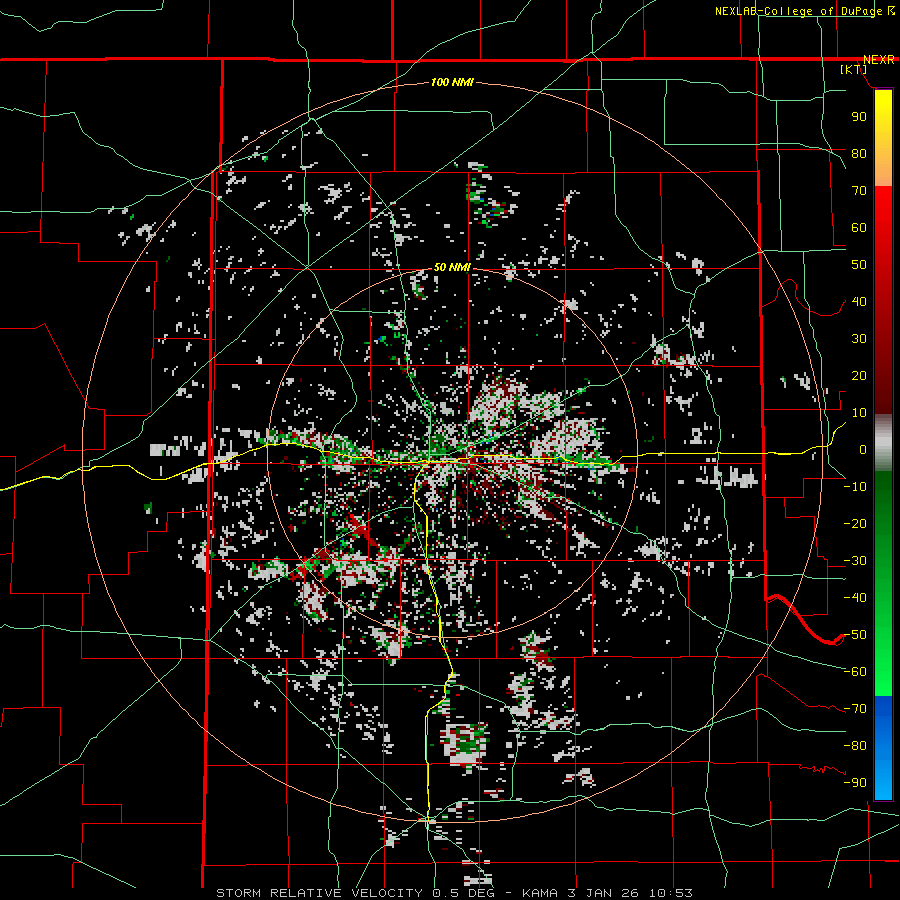Click the -60 value on the velocity scale

pos(855,672)
